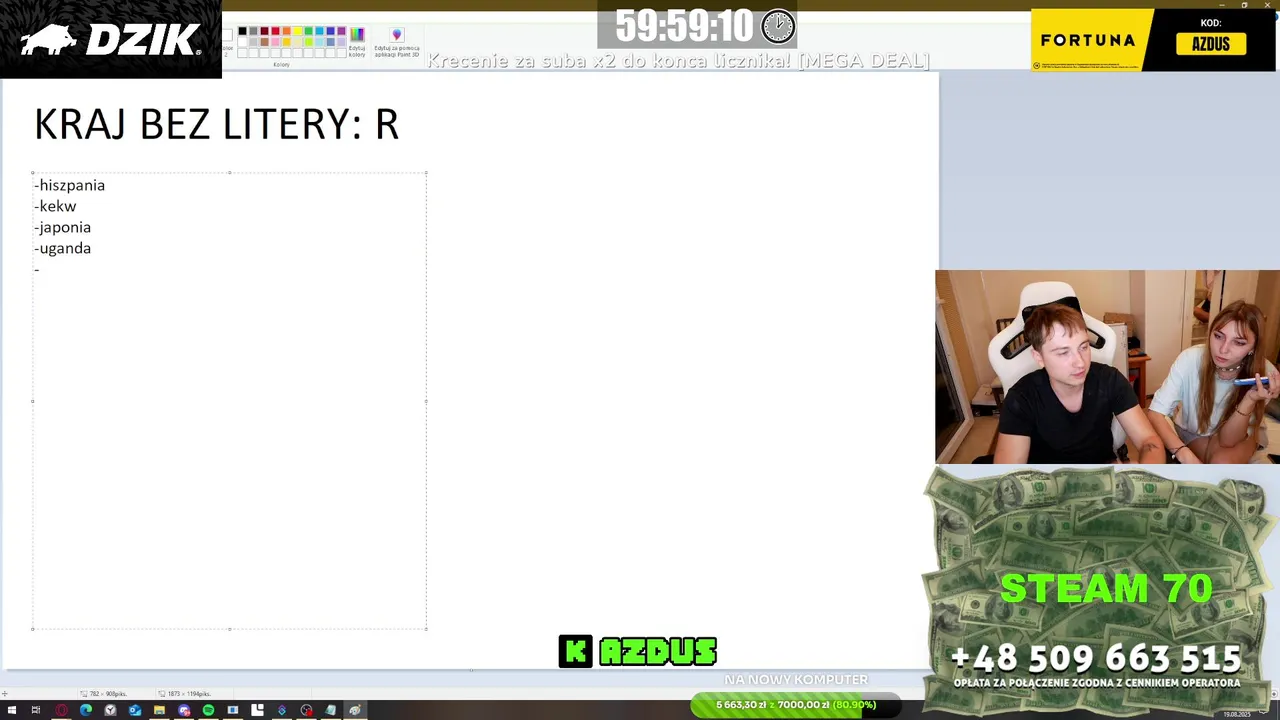
Task: Select the dark gray color swatch
Action: [253, 31]
